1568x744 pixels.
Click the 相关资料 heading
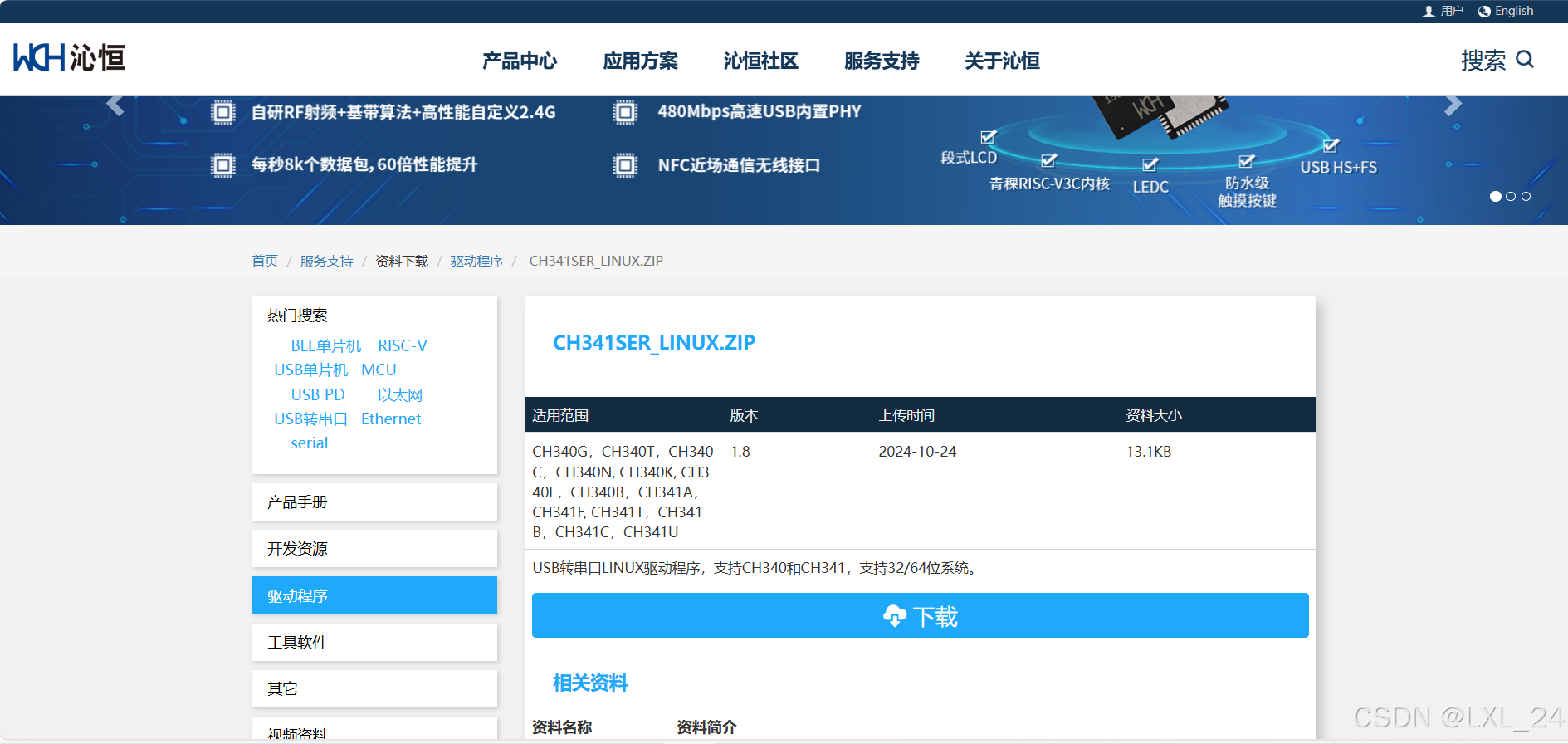pos(590,683)
